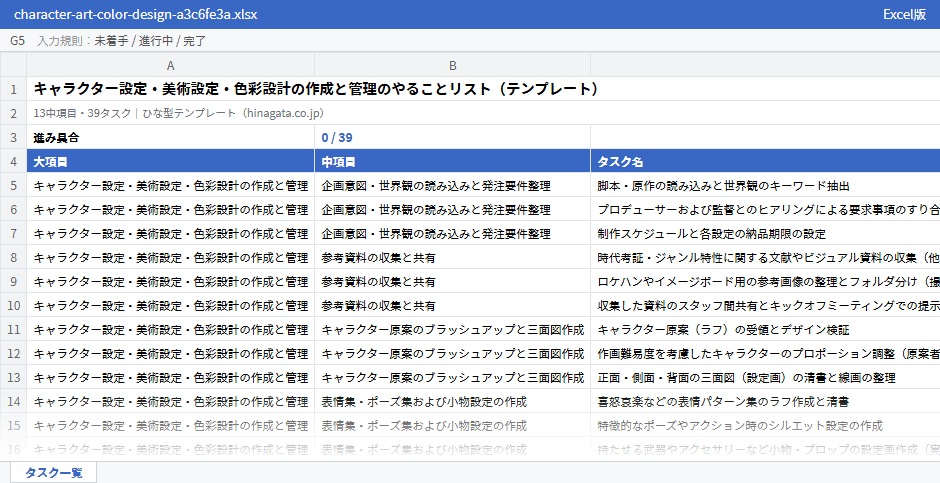Viewport: 940px width, 483px height.
Task: Select row 9 column B cell 参考資料の収集と共有
Action: tap(452, 281)
